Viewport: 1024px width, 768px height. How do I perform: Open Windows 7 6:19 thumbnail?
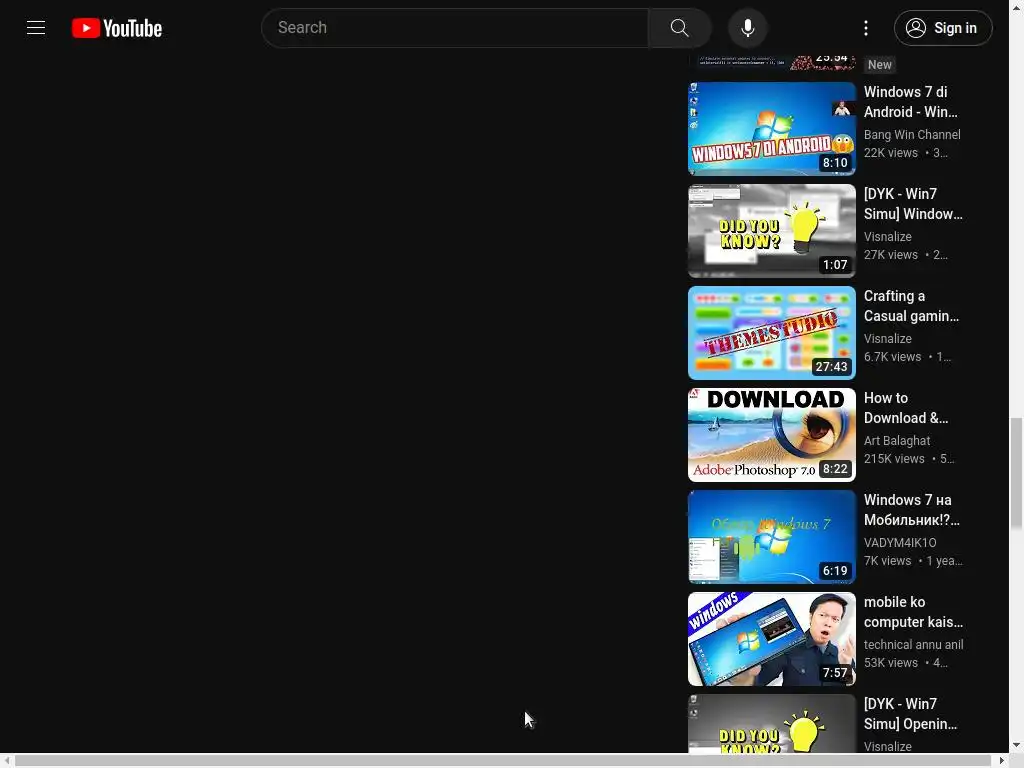coord(771,536)
